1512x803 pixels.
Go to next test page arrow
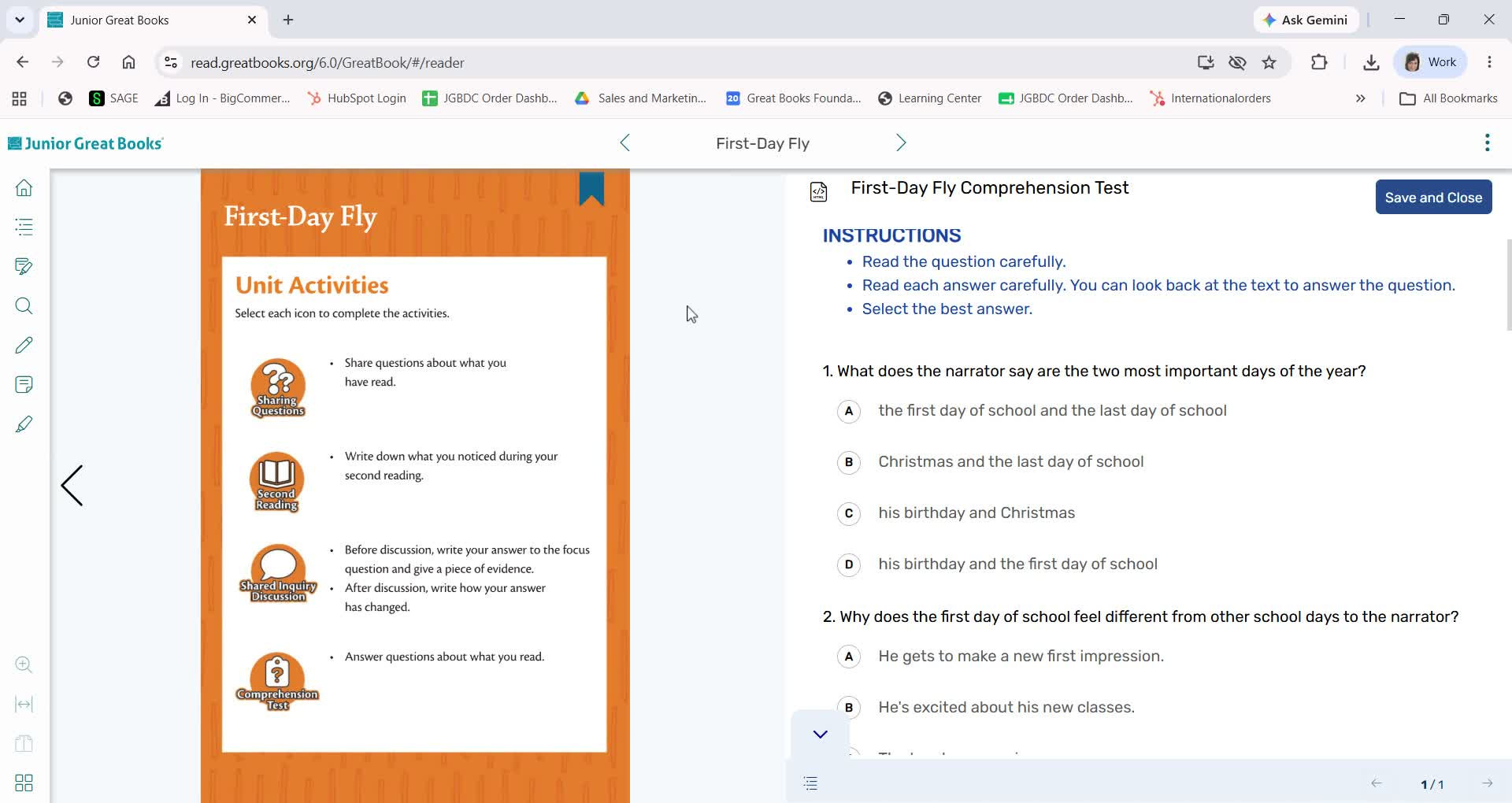coord(1487,783)
